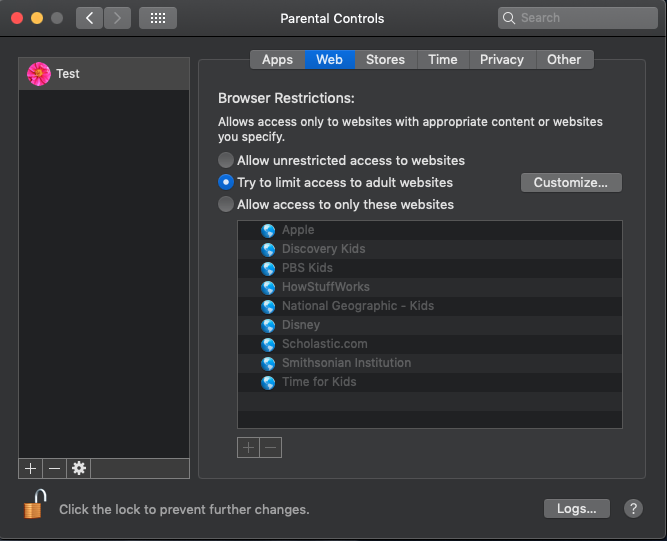667x541 pixels.
Task: Open the Customize... dialog
Action: point(571,182)
